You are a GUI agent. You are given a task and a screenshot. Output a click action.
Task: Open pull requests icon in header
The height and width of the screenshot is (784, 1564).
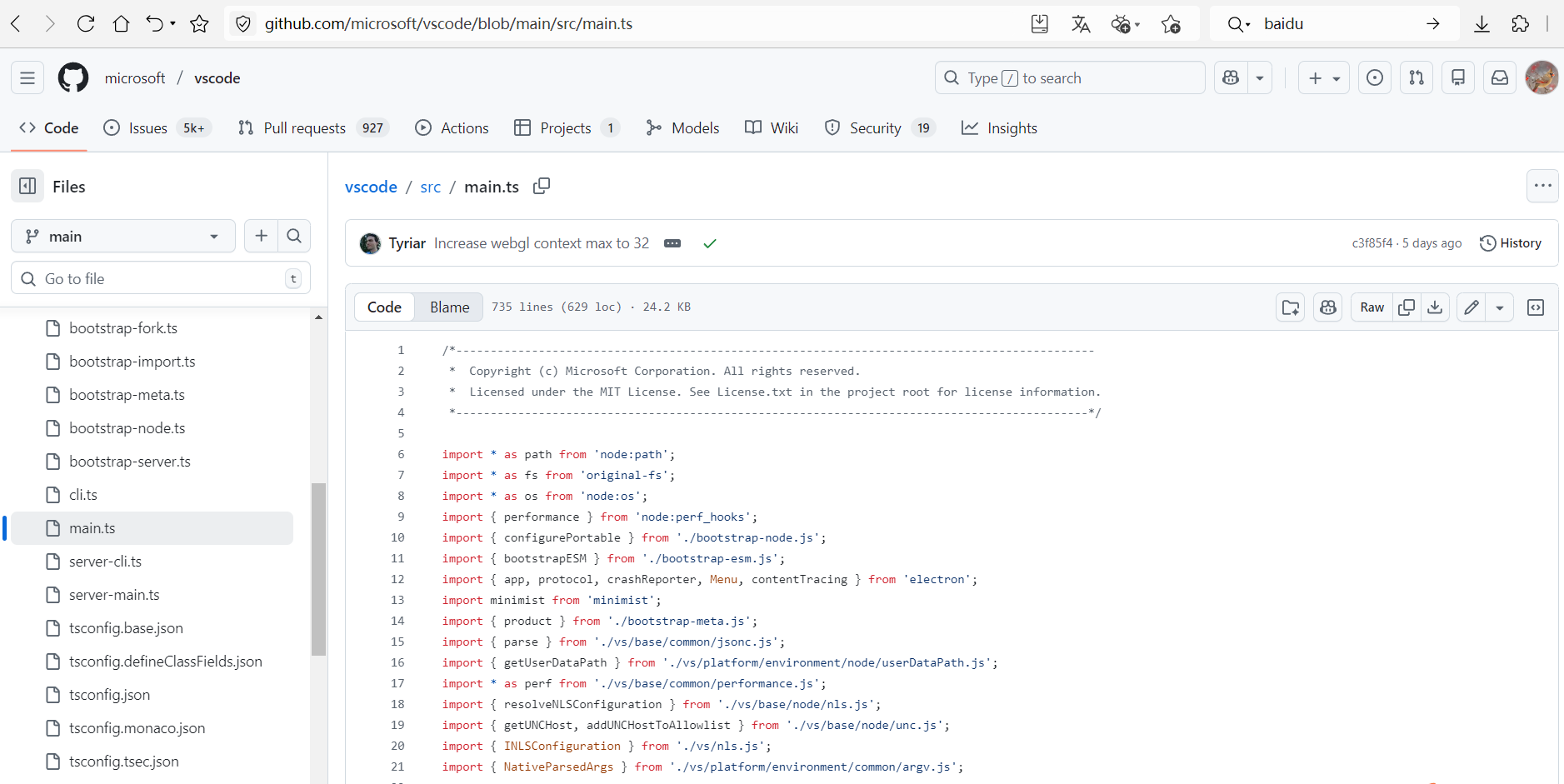1417,78
